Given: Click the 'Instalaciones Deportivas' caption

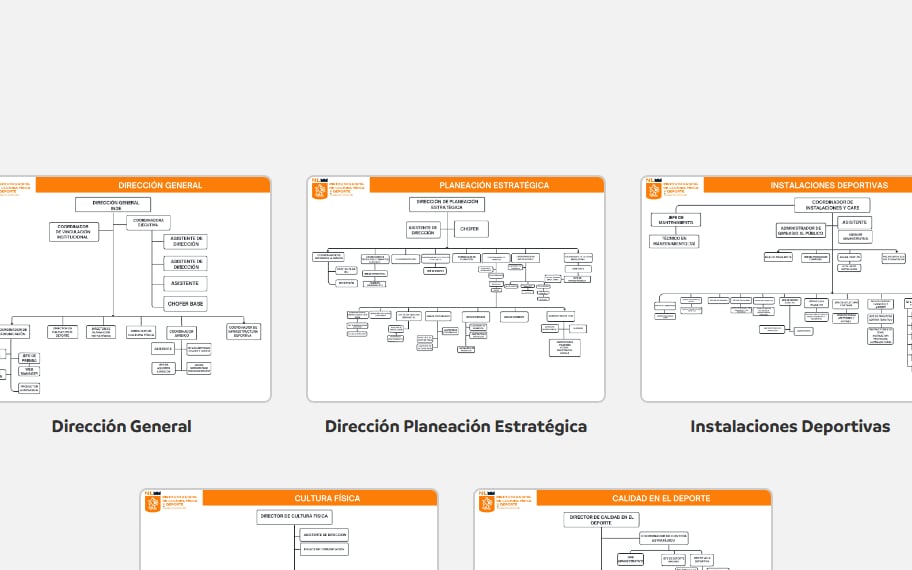Looking at the screenshot, I should [790, 426].
